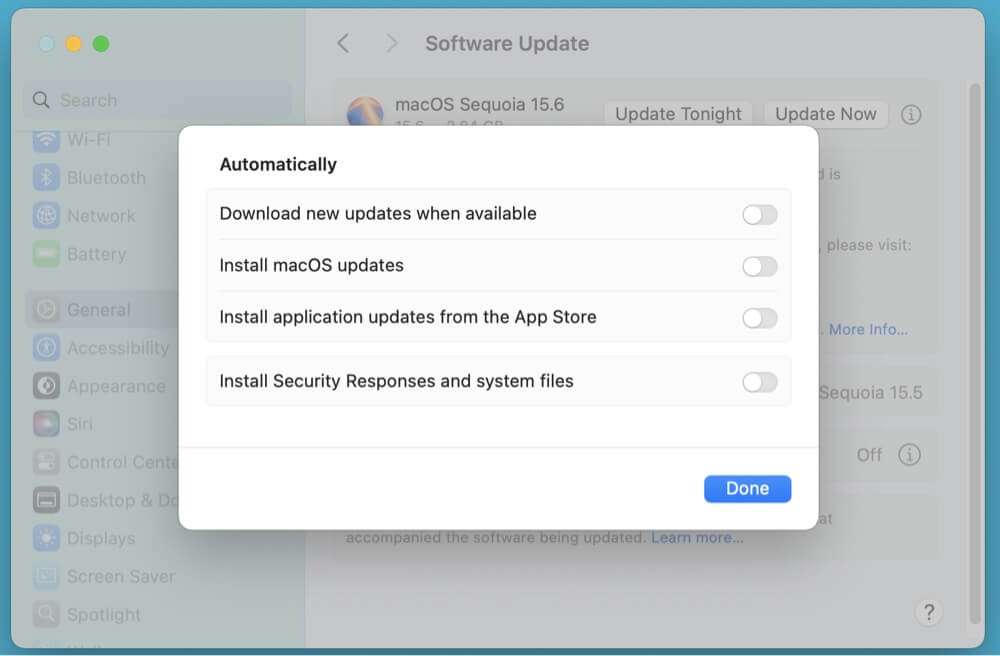Click the back navigation chevron

click(343, 43)
